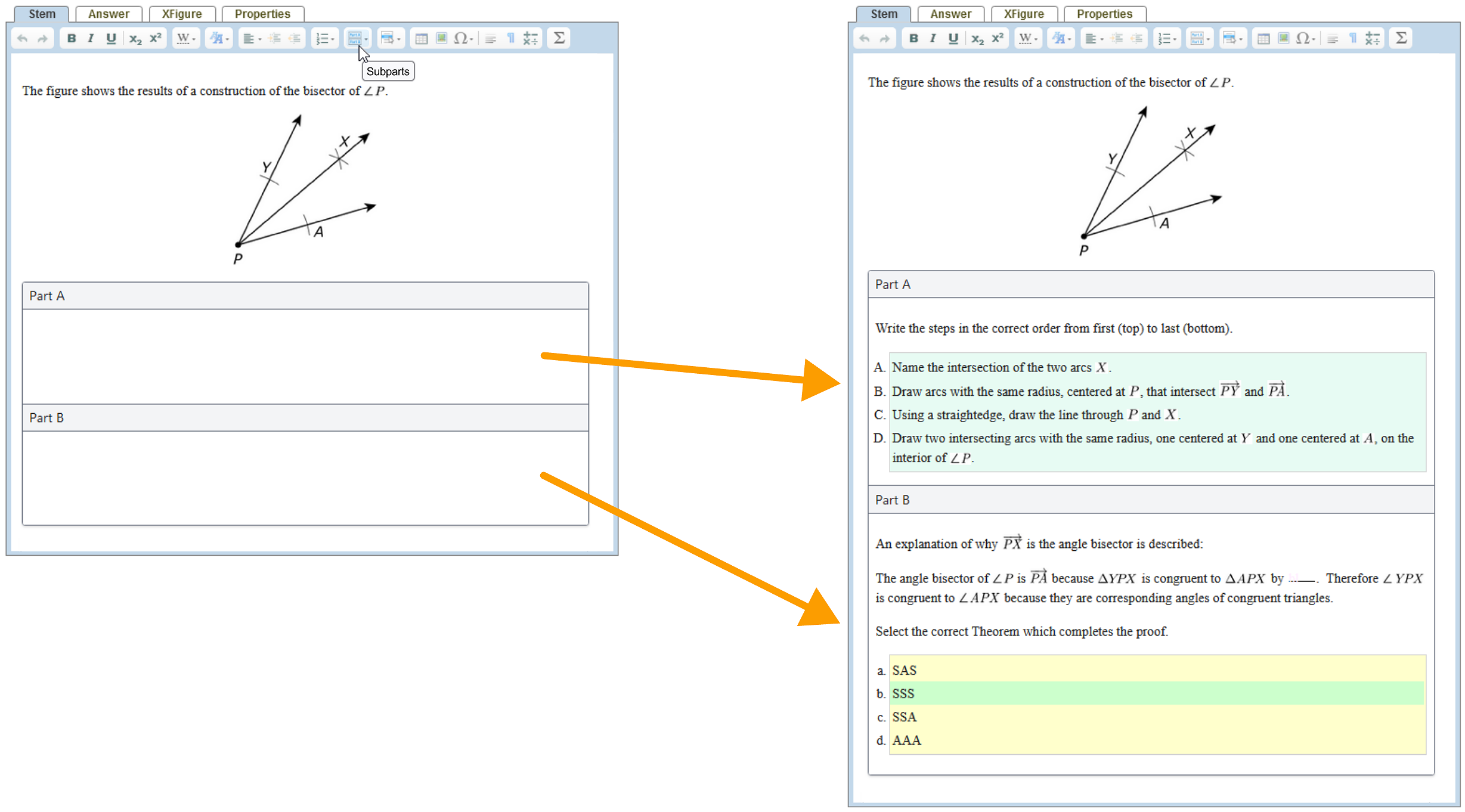This screenshot has width=1465, height=812.
Task: Click Undo in the left editor toolbar
Action: click(23, 39)
